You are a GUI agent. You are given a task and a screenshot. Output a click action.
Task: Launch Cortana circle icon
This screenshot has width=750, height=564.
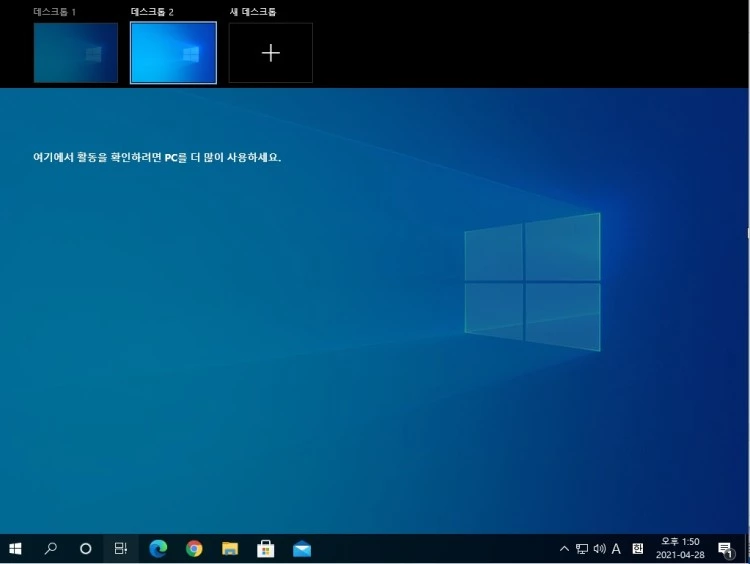click(x=86, y=548)
